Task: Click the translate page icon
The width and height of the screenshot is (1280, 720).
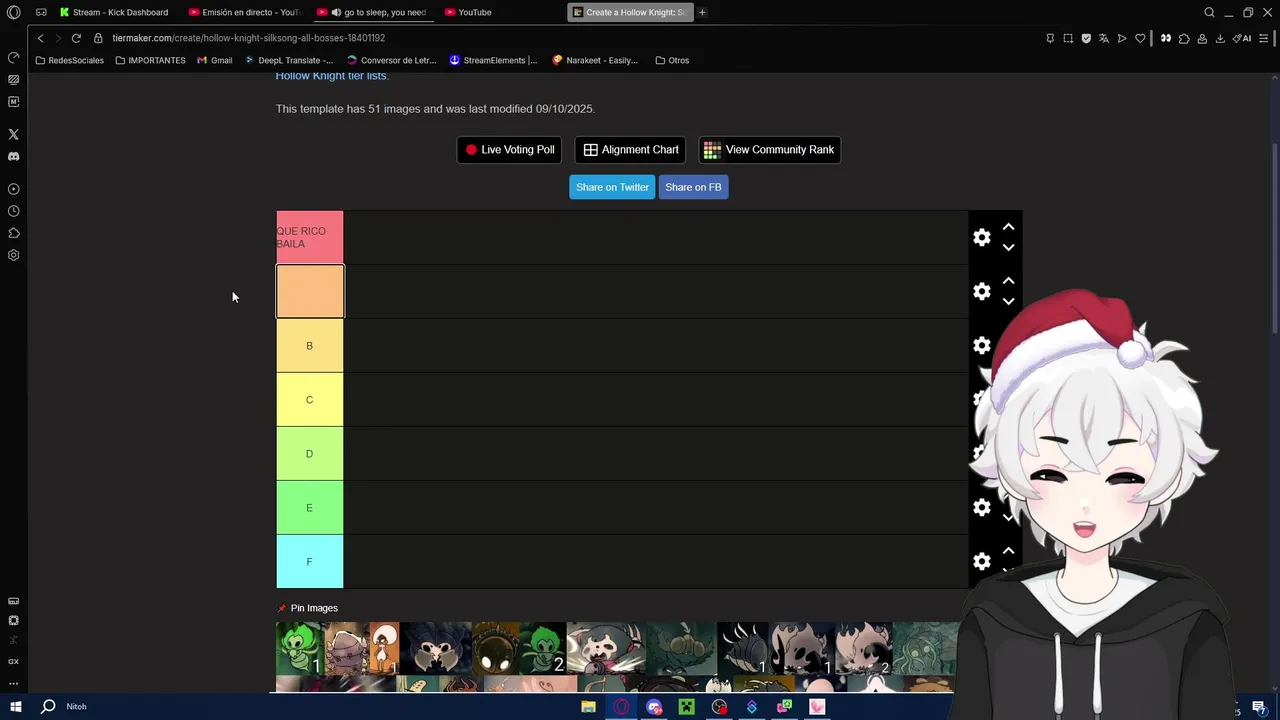Action: pyautogui.click(x=1104, y=38)
